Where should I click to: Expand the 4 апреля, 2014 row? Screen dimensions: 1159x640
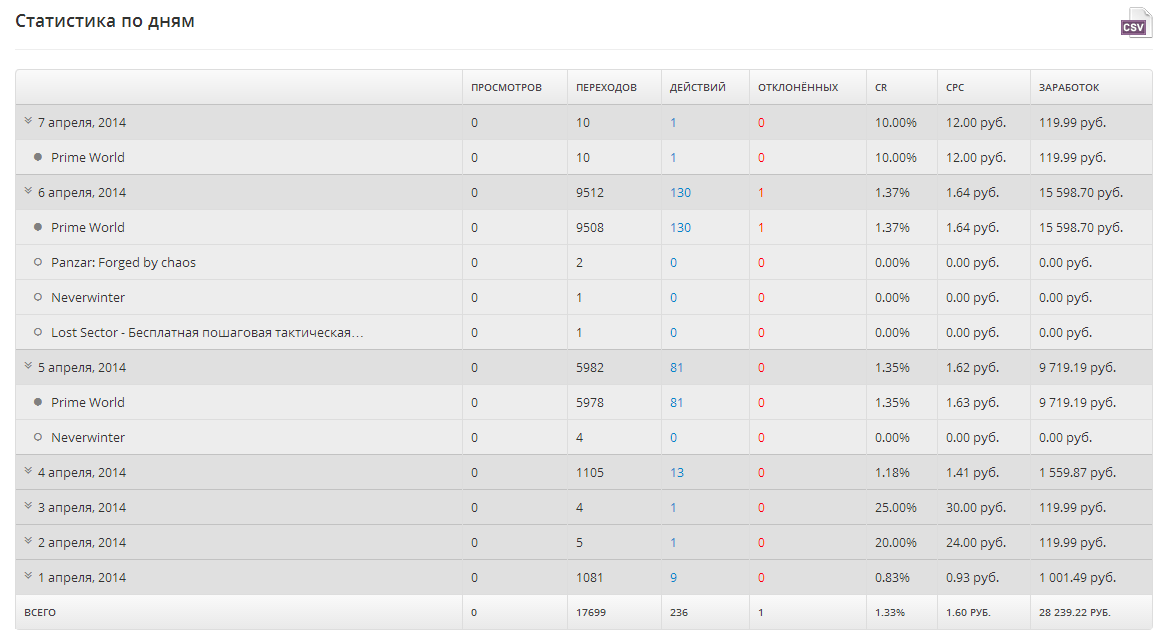point(29,472)
